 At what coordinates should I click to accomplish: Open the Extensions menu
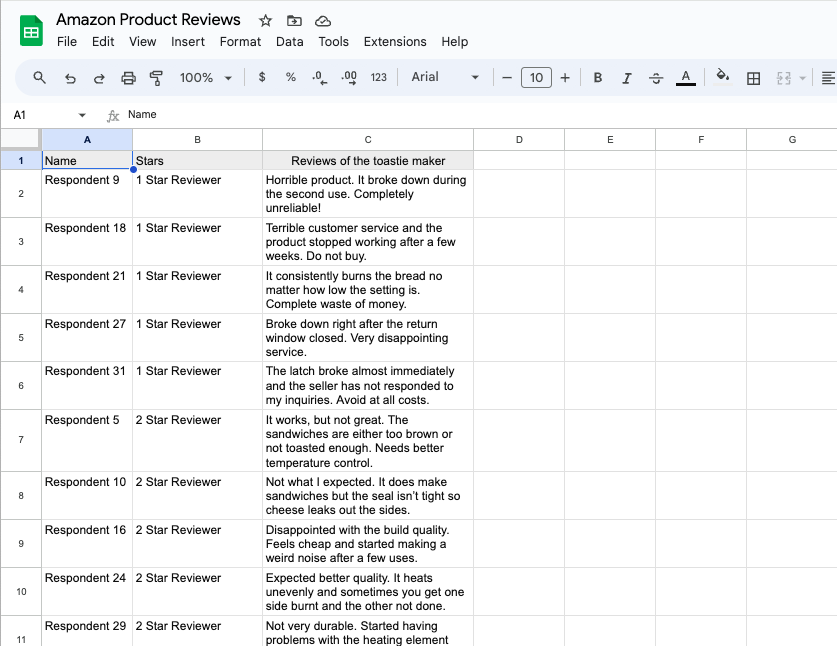pyautogui.click(x=395, y=42)
